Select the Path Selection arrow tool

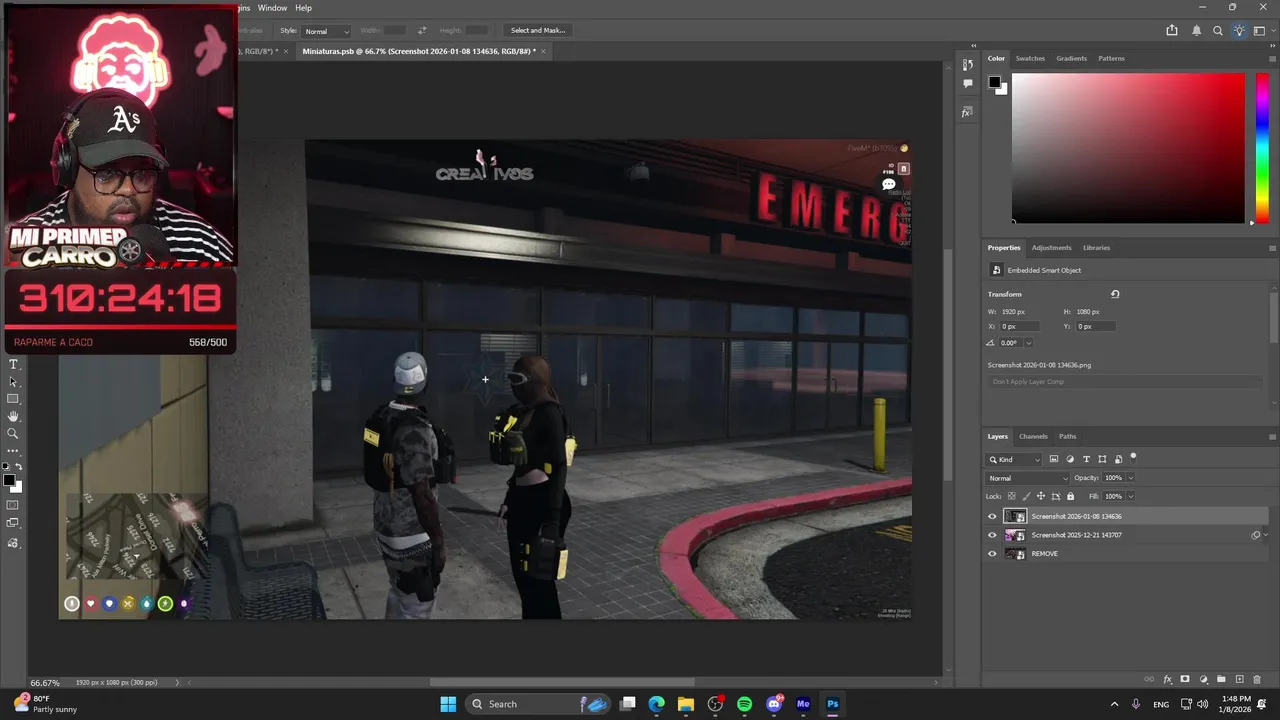pos(13,382)
